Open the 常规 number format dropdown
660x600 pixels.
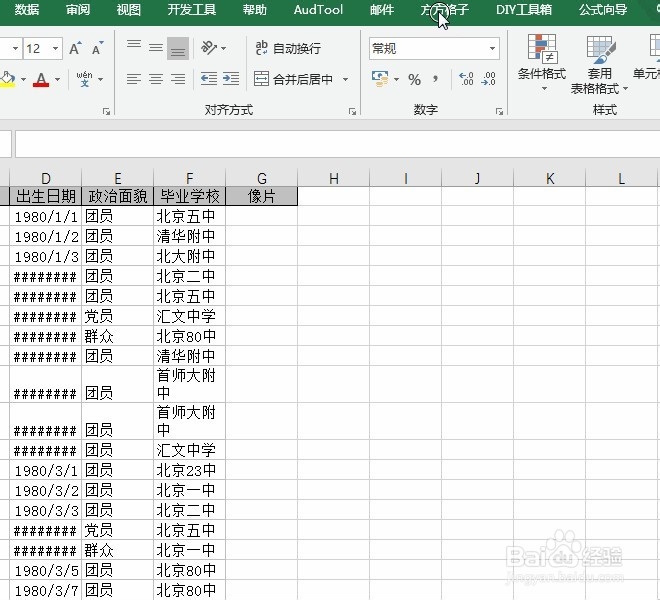click(492, 48)
